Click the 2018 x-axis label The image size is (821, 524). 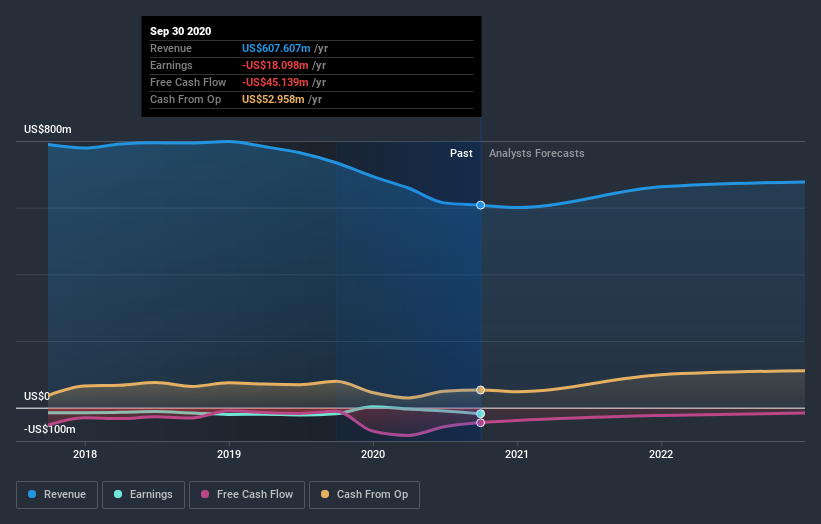click(x=85, y=454)
